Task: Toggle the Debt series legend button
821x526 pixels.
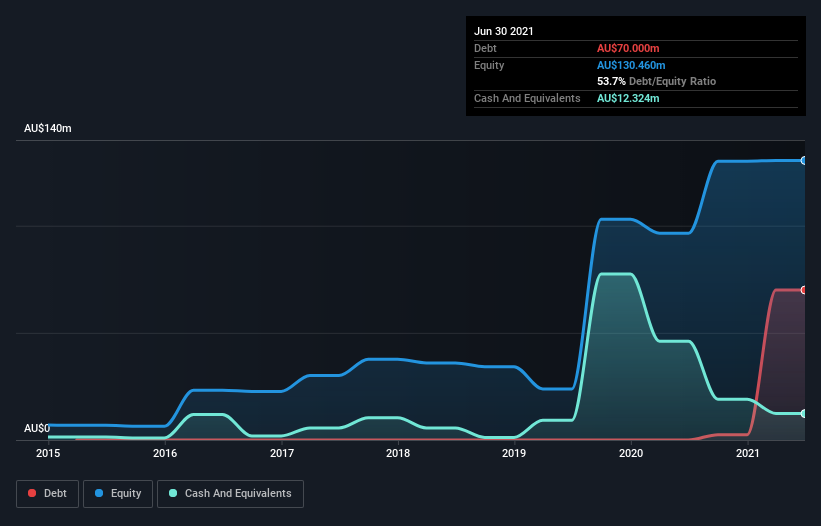Action: click(x=48, y=494)
